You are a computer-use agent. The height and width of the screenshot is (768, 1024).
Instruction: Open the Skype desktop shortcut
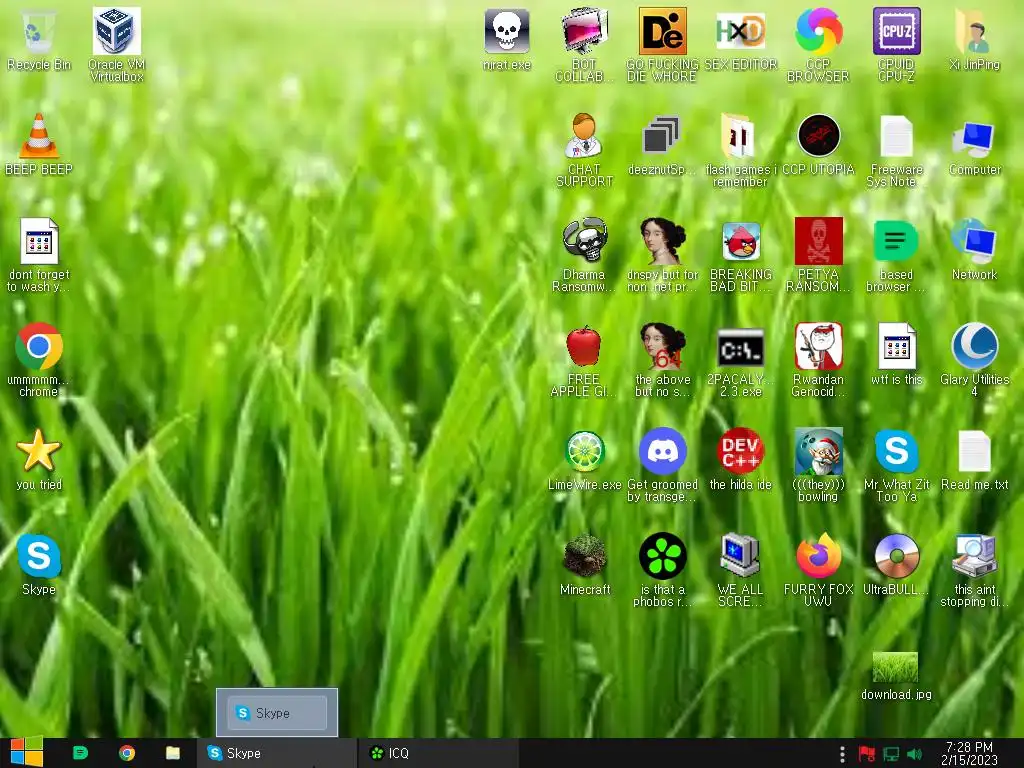[x=39, y=556]
